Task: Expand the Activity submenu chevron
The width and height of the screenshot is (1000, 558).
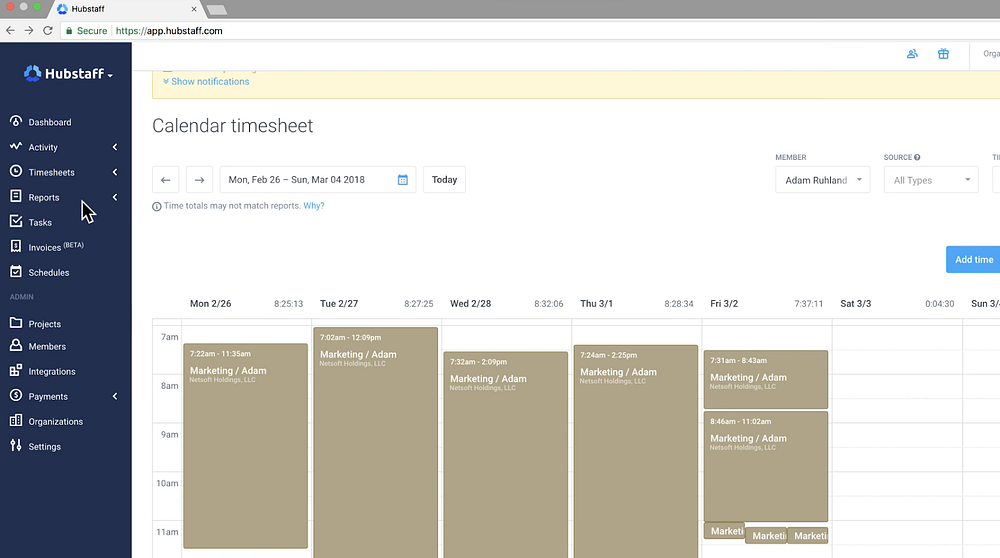Action: [115, 147]
